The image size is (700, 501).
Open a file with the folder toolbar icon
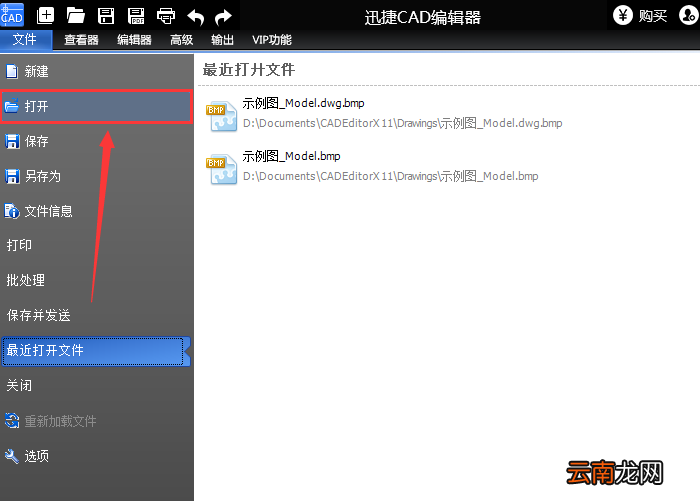(x=75, y=16)
